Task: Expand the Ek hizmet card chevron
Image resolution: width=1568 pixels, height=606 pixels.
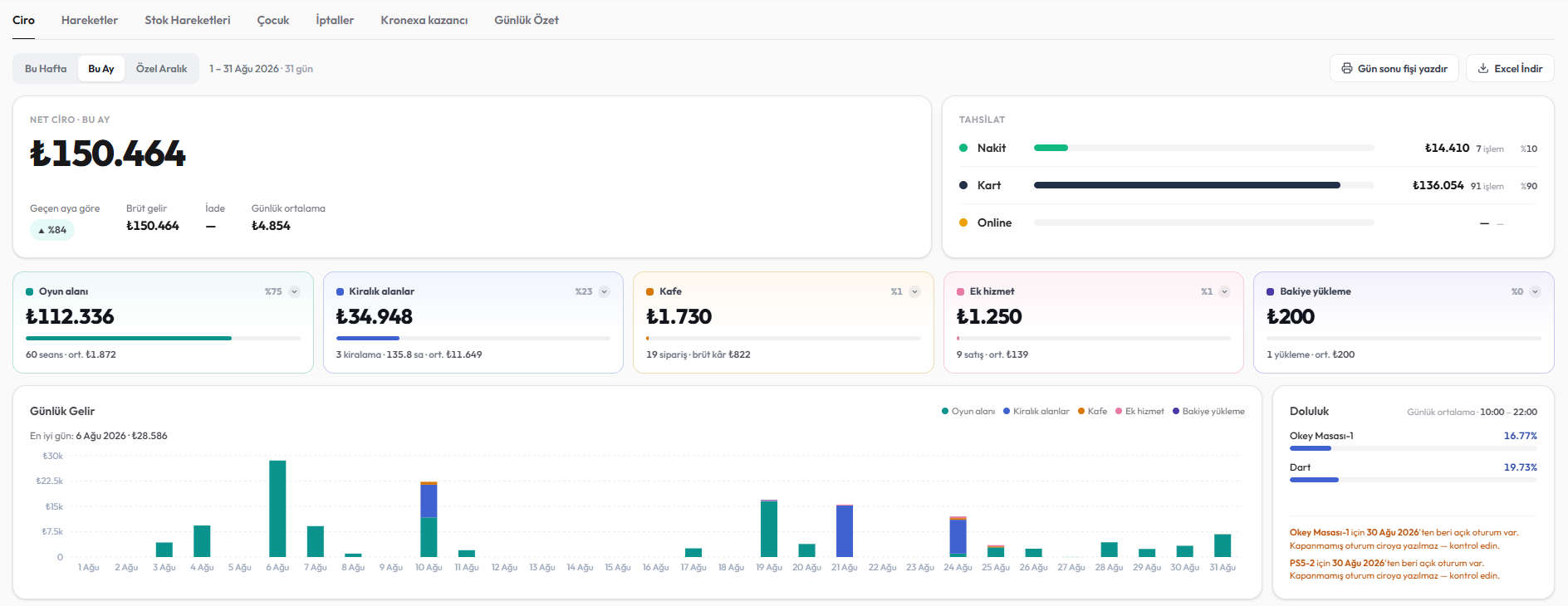Action: tap(1224, 291)
